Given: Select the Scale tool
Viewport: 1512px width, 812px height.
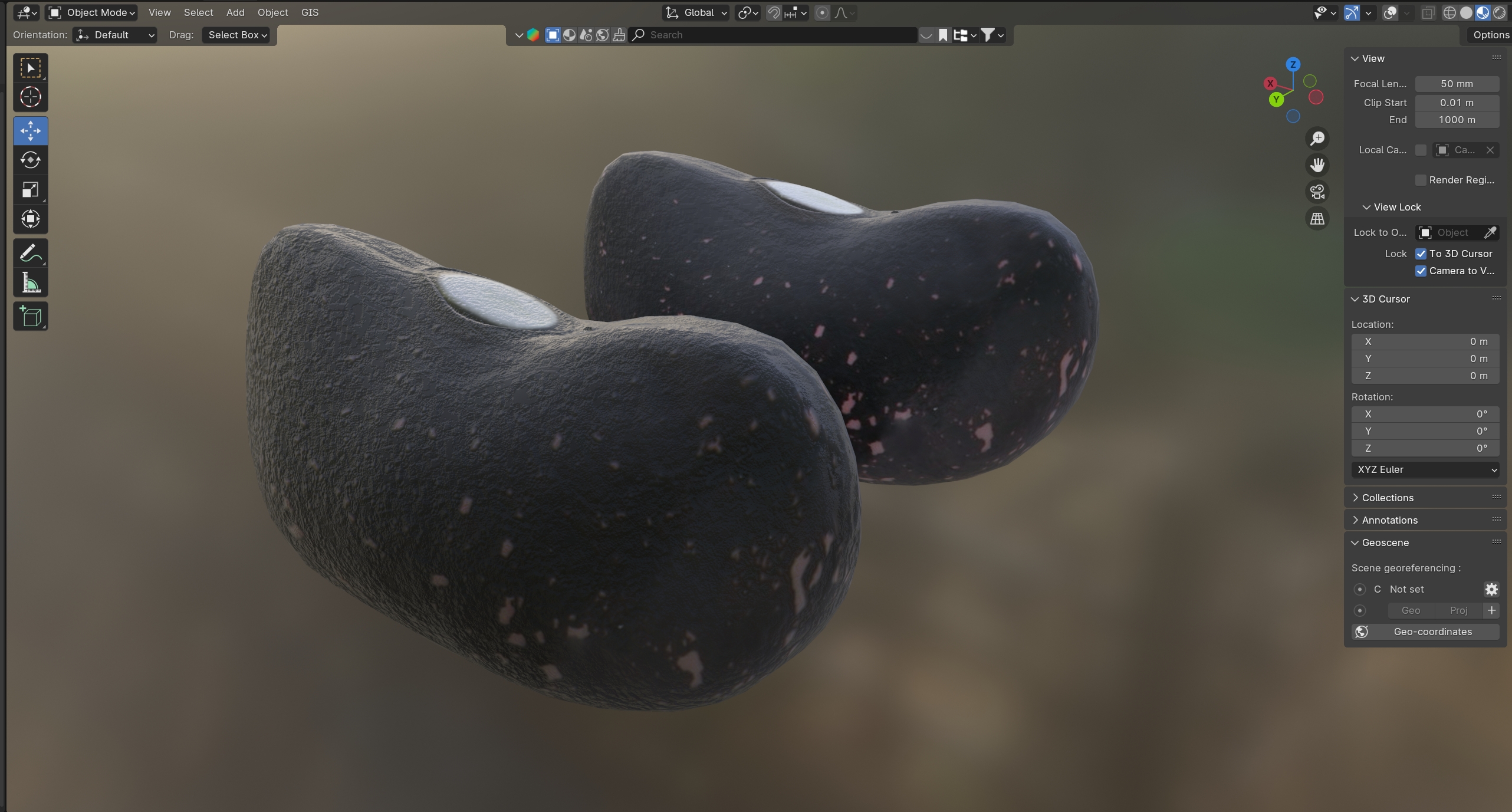Looking at the screenshot, I should [x=30, y=189].
